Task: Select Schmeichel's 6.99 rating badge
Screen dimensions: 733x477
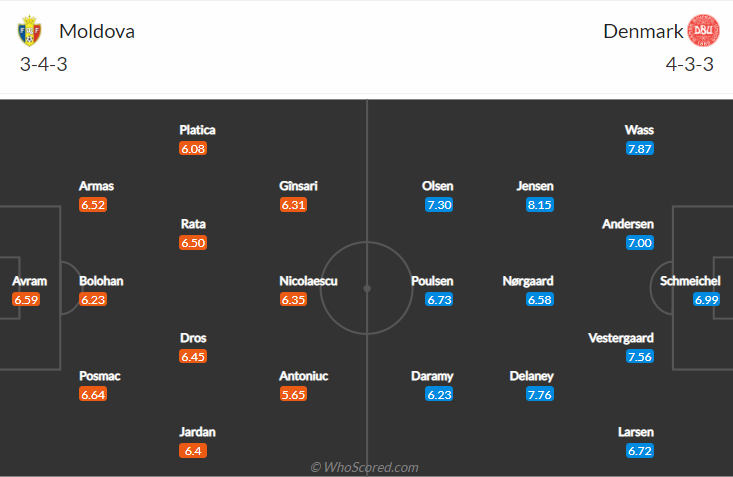Action: pyautogui.click(x=706, y=299)
